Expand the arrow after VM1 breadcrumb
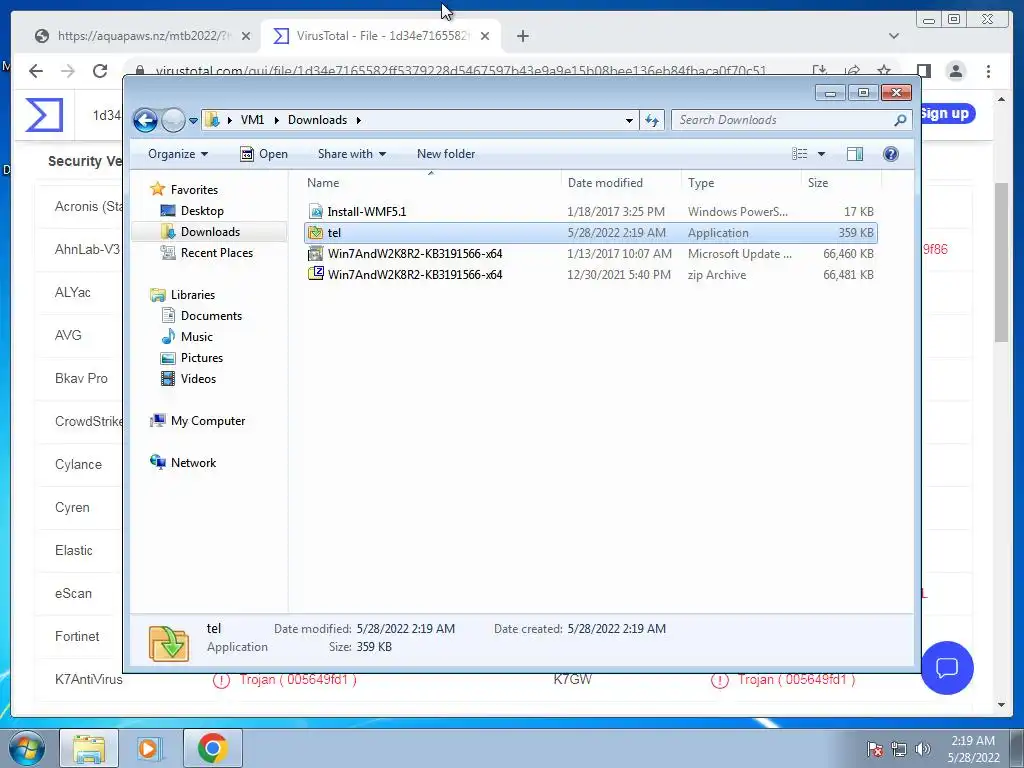Image resolution: width=1024 pixels, height=768 pixels. point(276,120)
